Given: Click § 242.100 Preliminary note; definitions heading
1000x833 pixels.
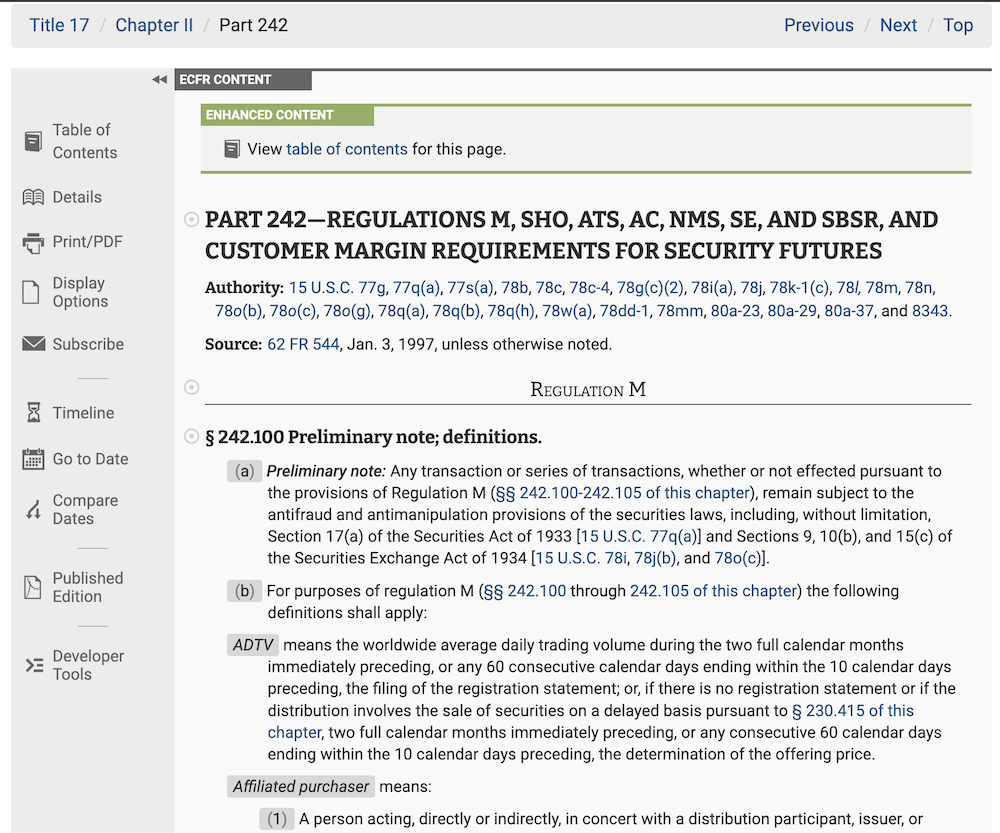Looking at the screenshot, I should click(x=373, y=437).
